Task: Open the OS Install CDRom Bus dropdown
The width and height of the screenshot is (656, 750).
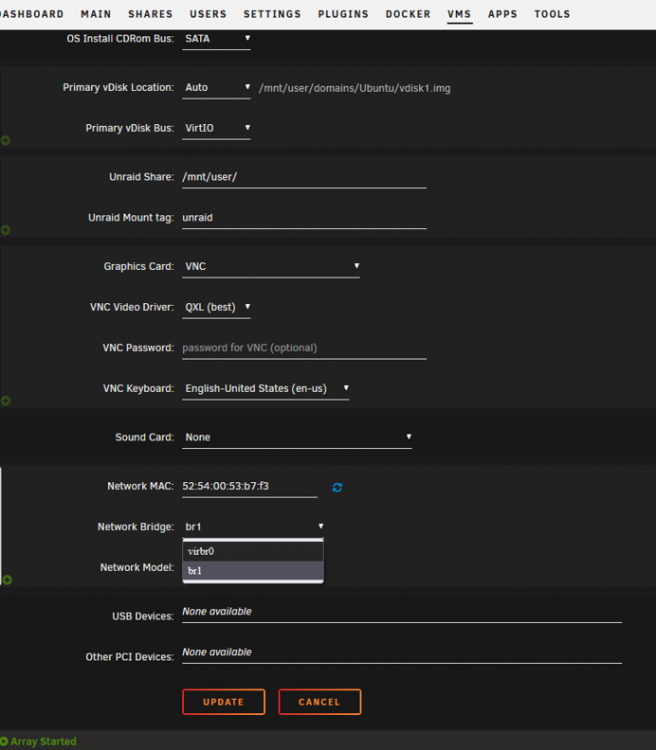Action: point(216,39)
